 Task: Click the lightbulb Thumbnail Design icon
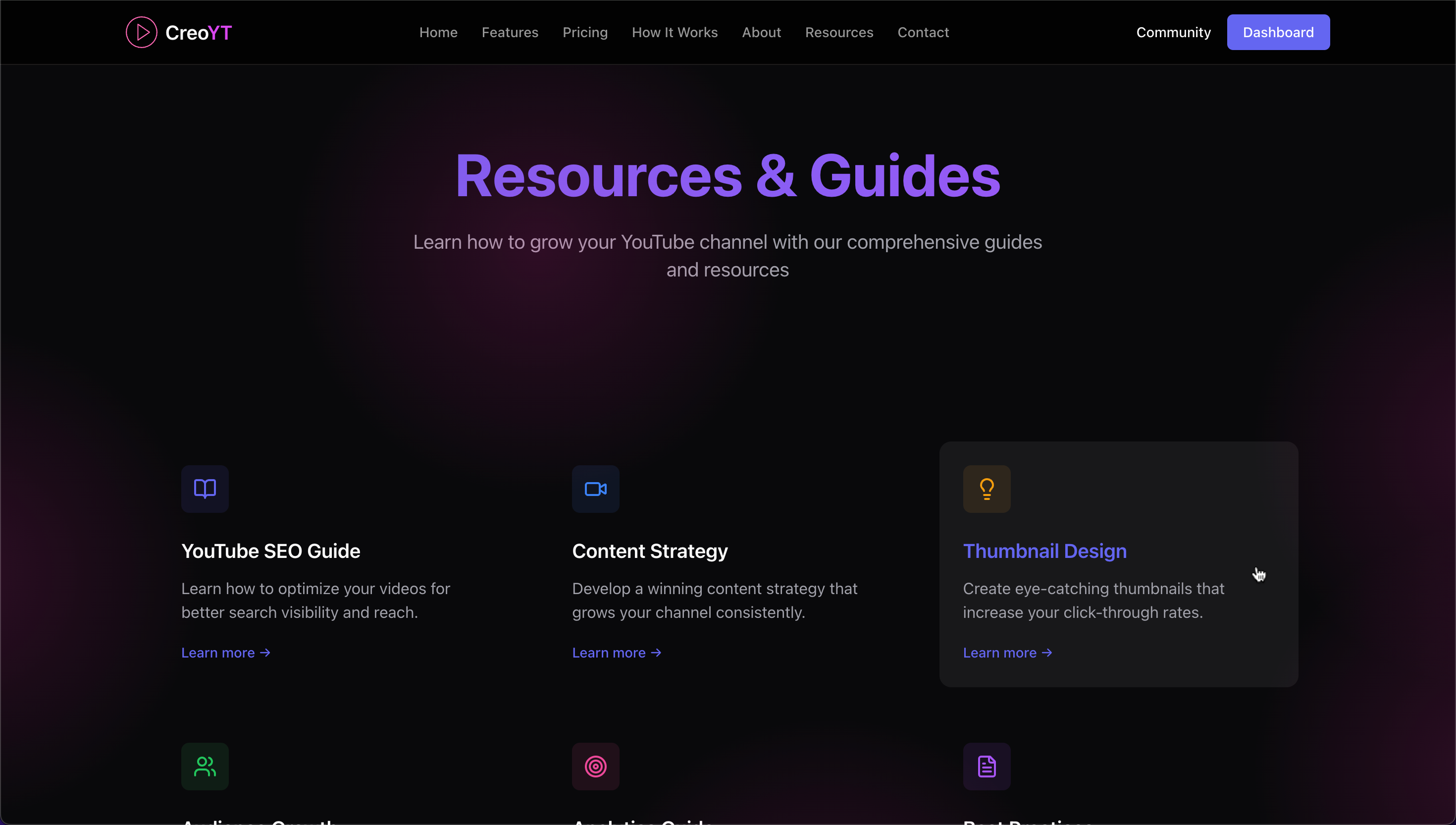coord(987,489)
